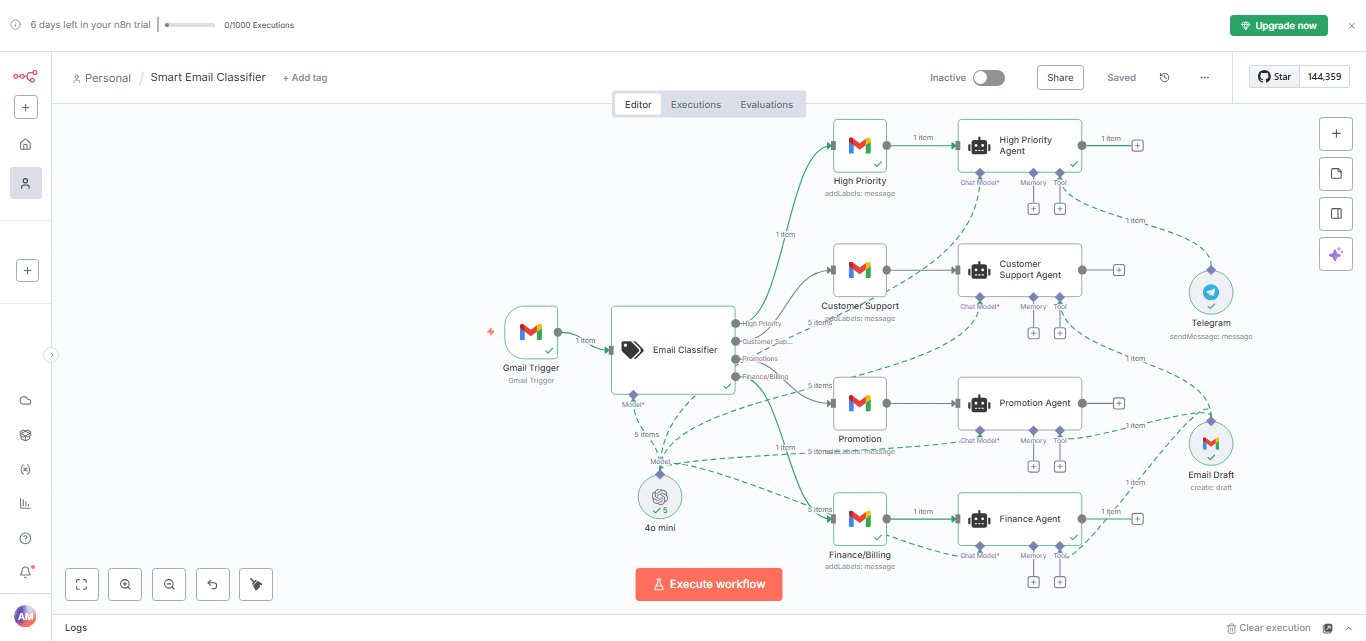Screen dimensions: 1366x641
Task: Open the nodes panel via the plus icon
Action: click(1335, 133)
